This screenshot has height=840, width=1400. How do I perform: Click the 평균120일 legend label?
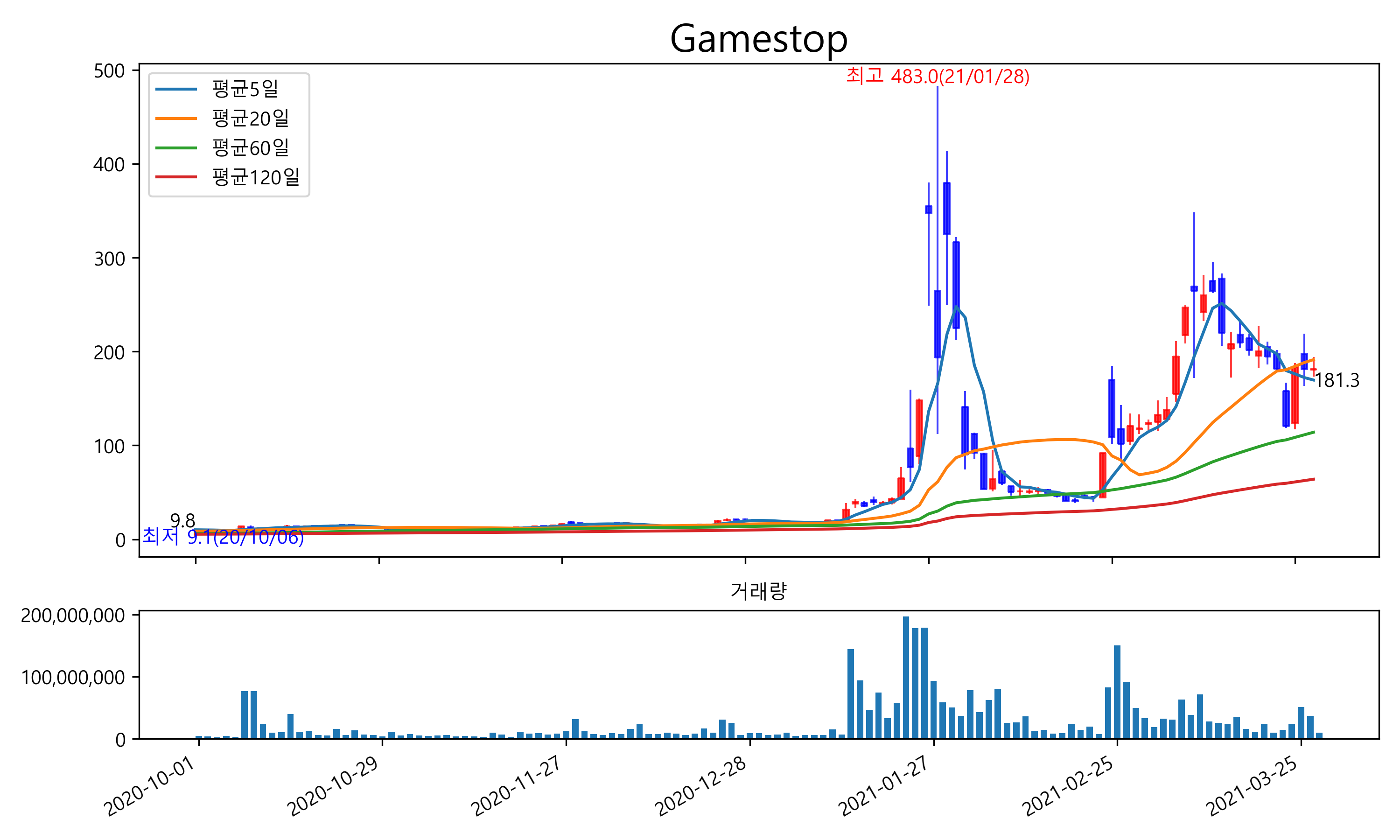[256, 177]
